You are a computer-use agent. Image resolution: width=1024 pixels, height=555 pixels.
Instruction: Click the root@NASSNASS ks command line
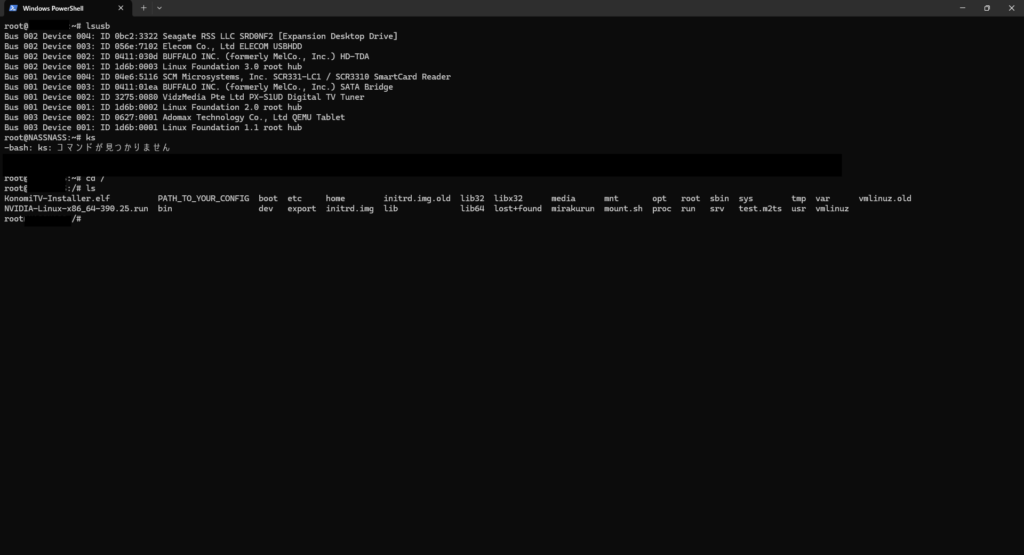(50, 138)
